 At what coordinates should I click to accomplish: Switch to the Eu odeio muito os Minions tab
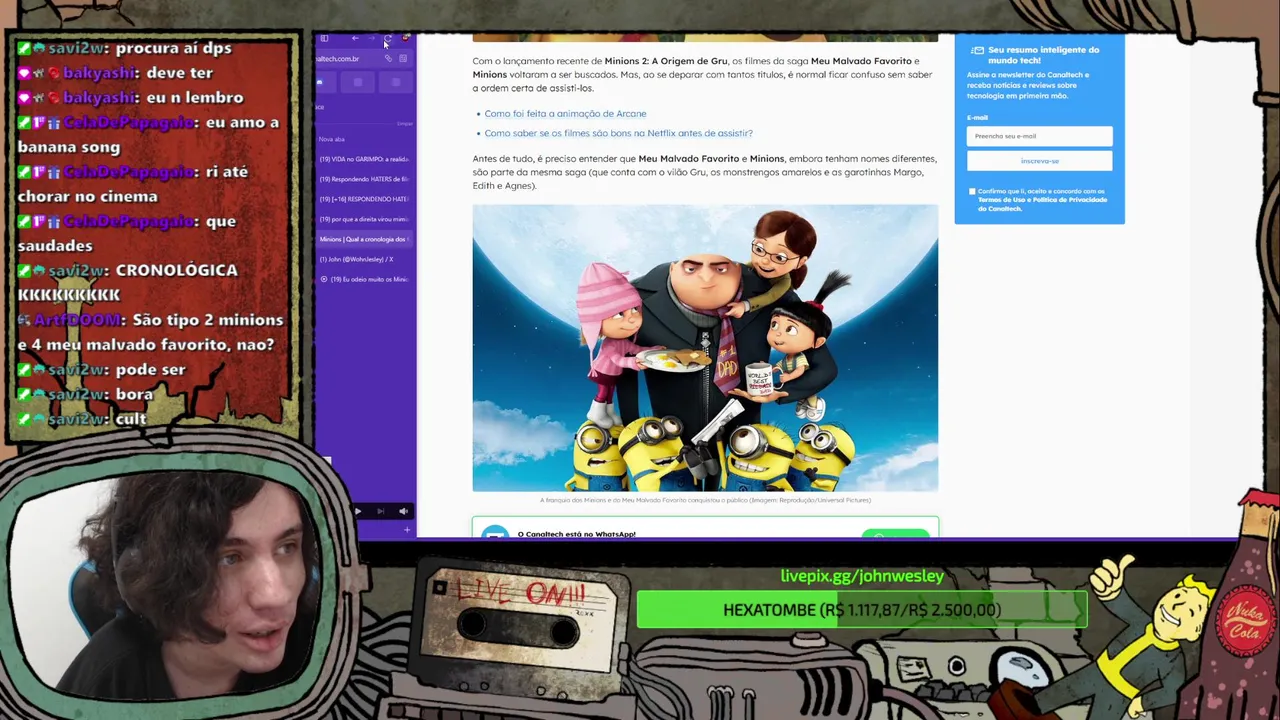coord(364,279)
